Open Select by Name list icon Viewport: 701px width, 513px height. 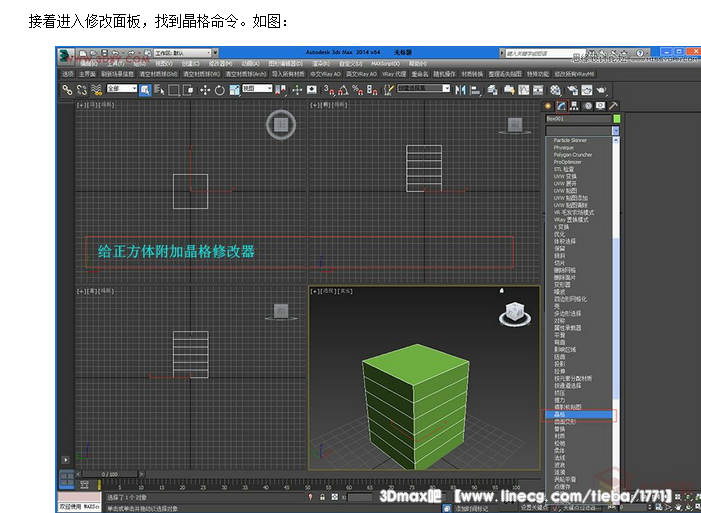pos(159,90)
